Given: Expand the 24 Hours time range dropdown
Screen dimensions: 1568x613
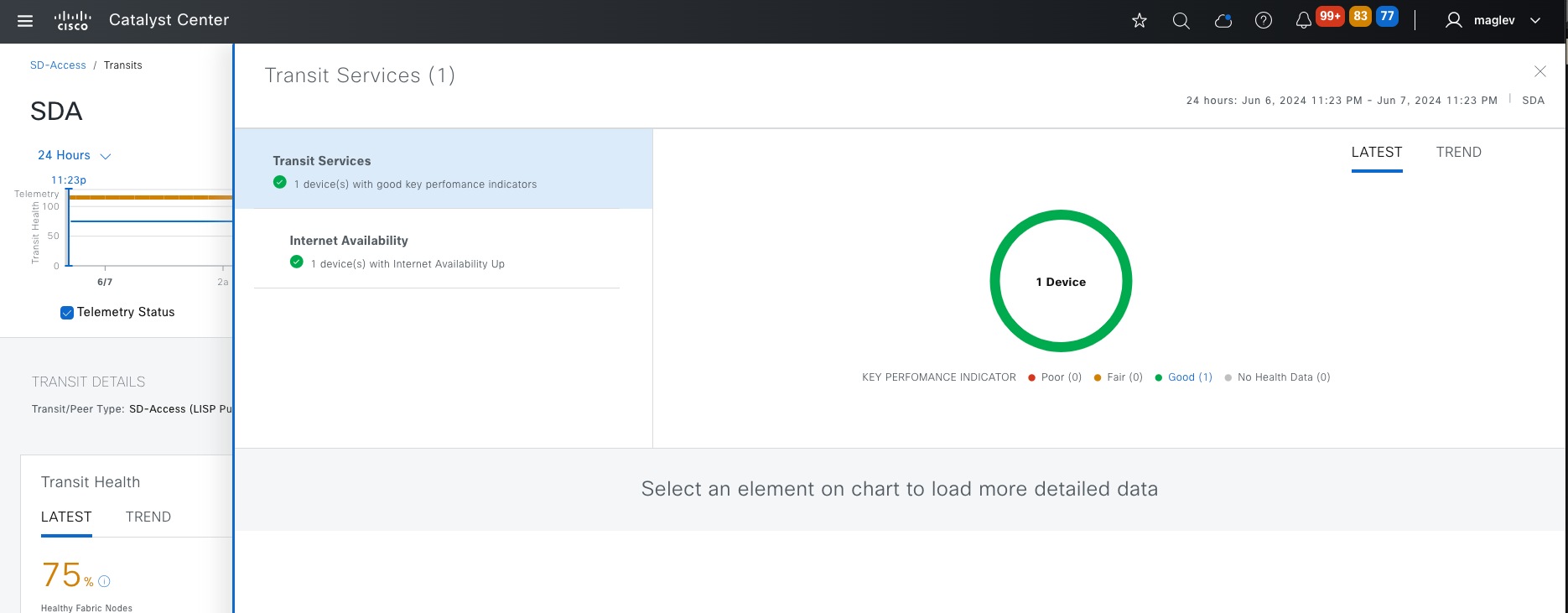Looking at the screenshot, I should click(74, 156).
